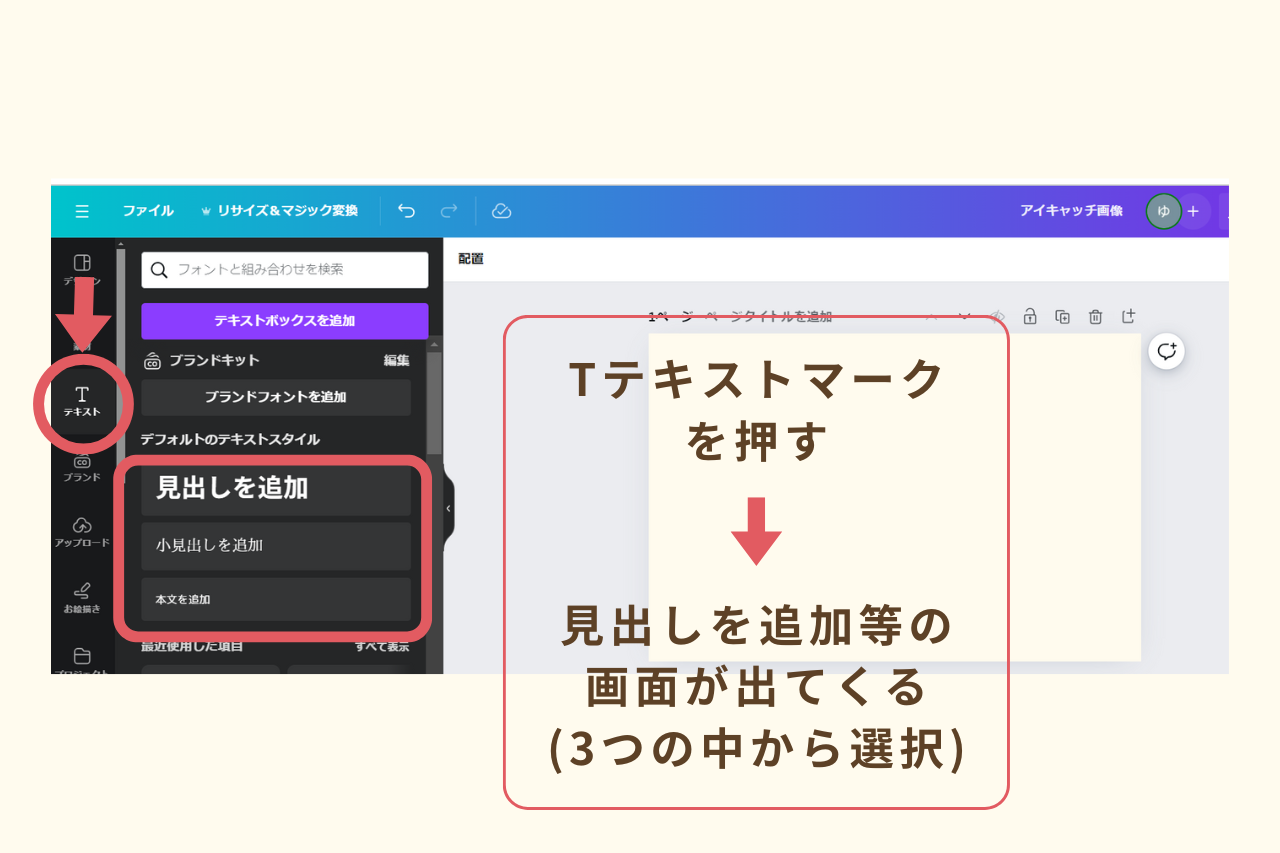
Task: Open the Design tab in sidebar
Action: coord(82,268)
